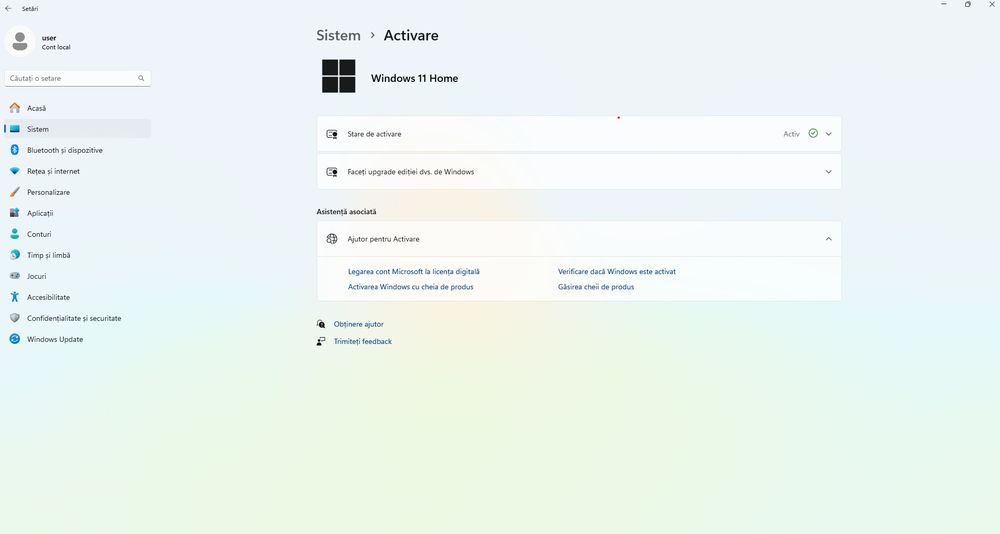This screenshot has width=1000, height=534.
Task: Click the user name label
Action: (x=49, y=38)
